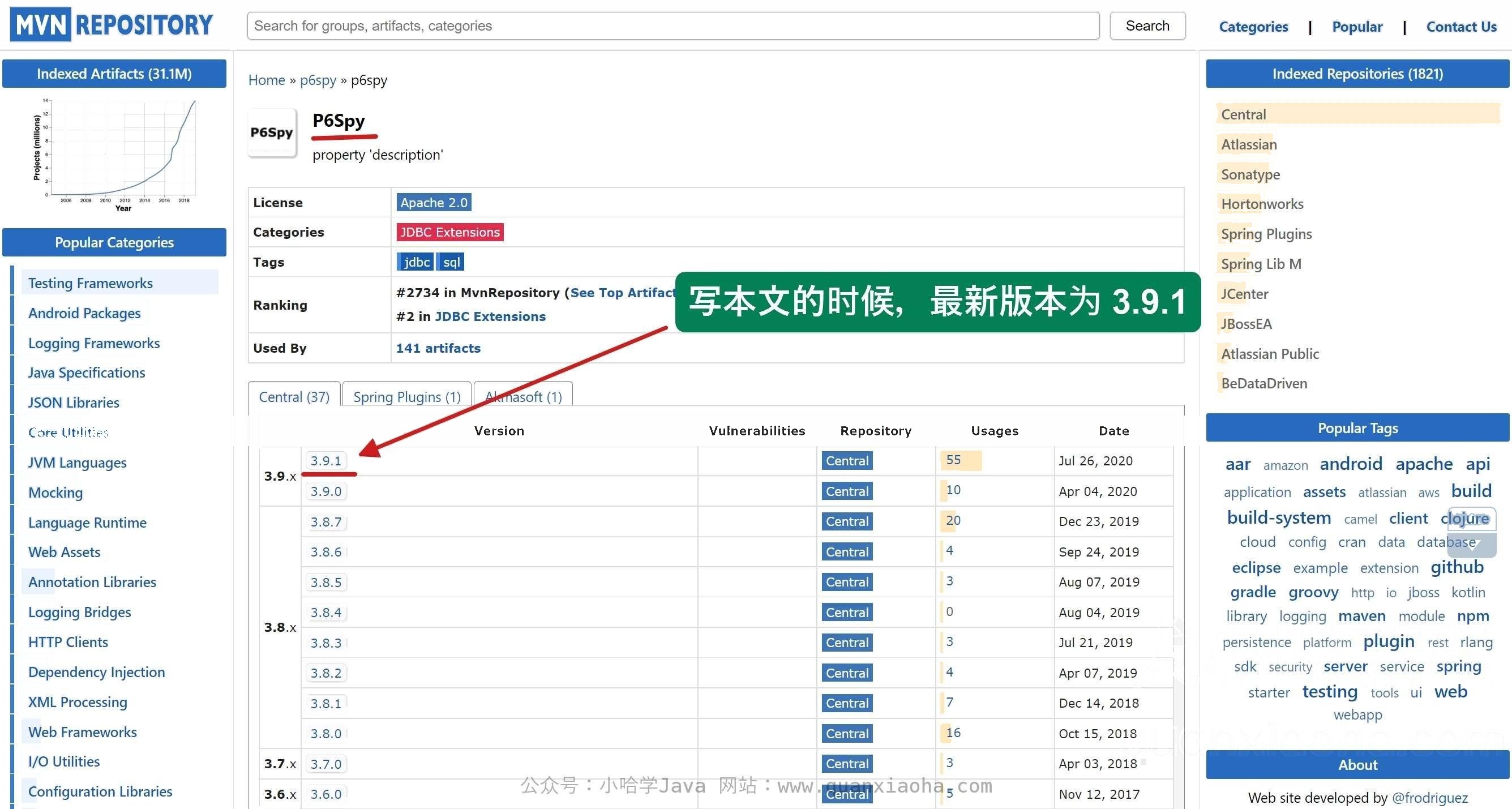Select the github popular tag

1457,567
